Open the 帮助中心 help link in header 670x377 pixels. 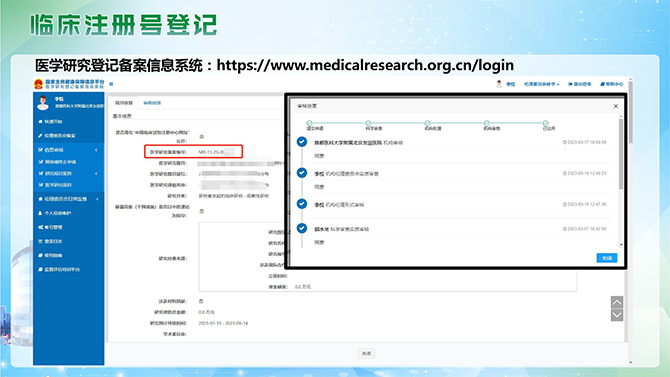pos(611,84)
